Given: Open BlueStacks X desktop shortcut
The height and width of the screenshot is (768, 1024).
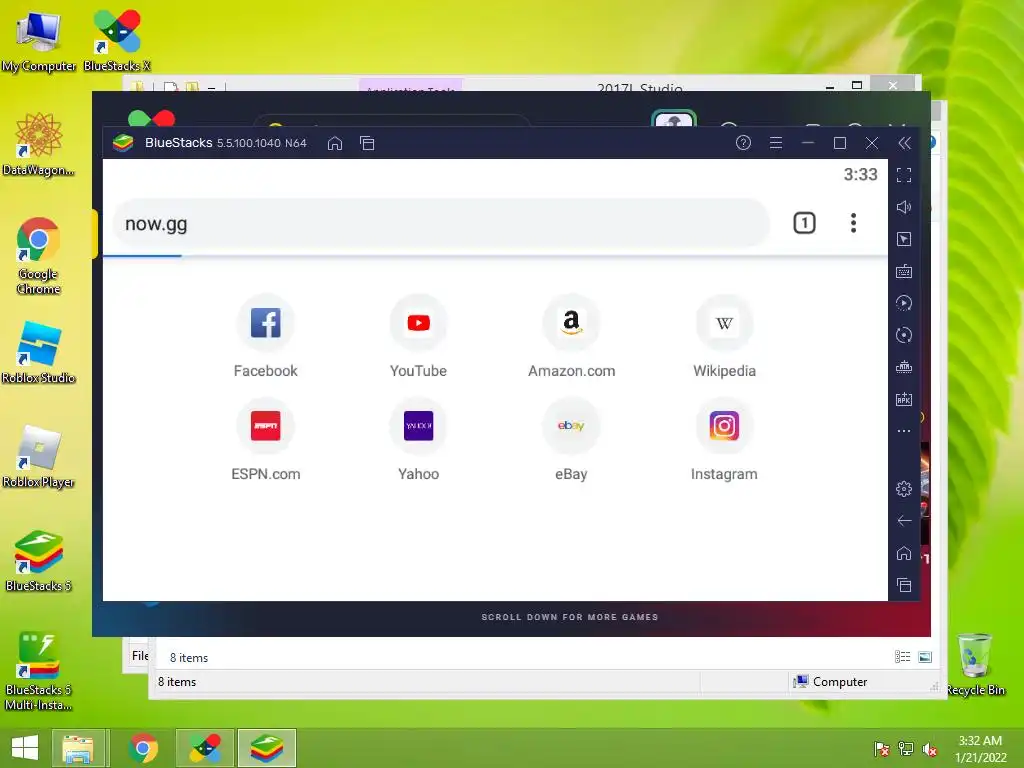Looking at the screenshot, I should click(117, 40).
